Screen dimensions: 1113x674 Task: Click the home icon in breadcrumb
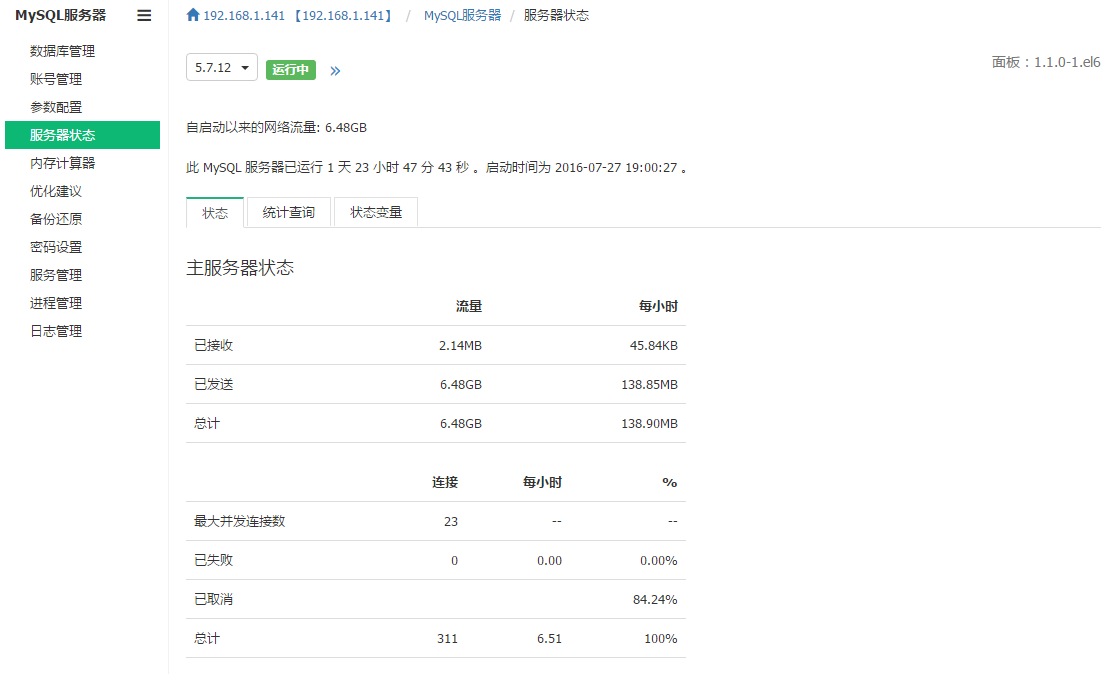coord(193,15)
